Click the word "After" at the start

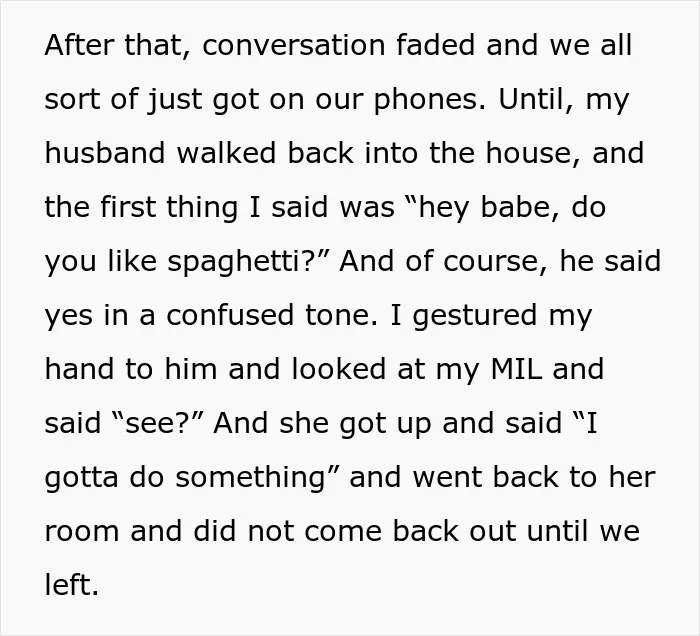pyautogui.click(x=79, y=45)
